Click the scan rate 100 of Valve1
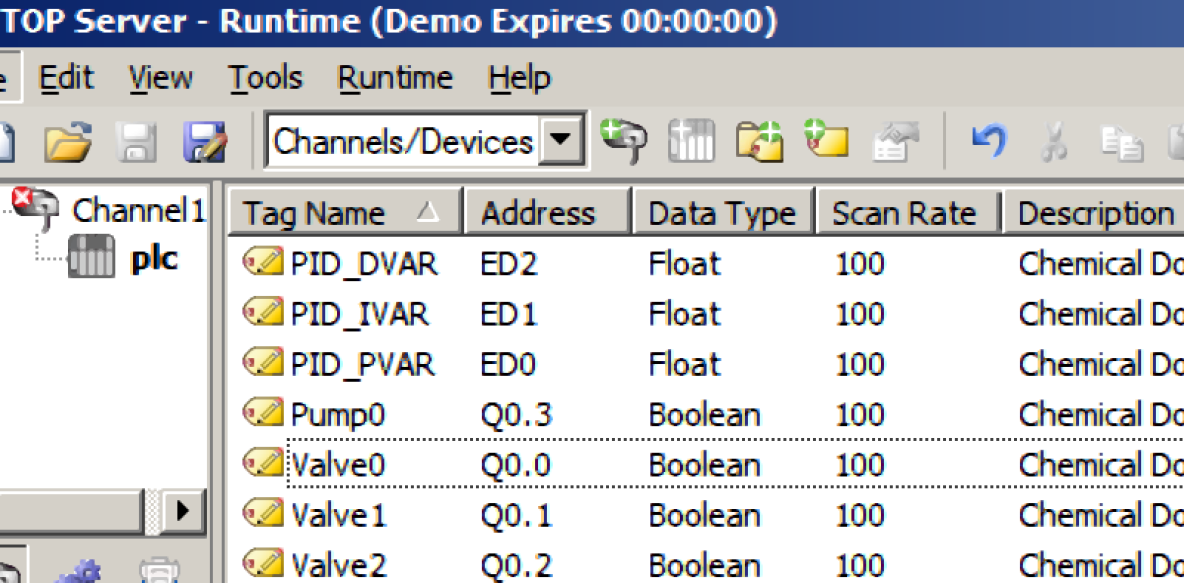This screenshot has height=583, width=1184. point(859,515)
